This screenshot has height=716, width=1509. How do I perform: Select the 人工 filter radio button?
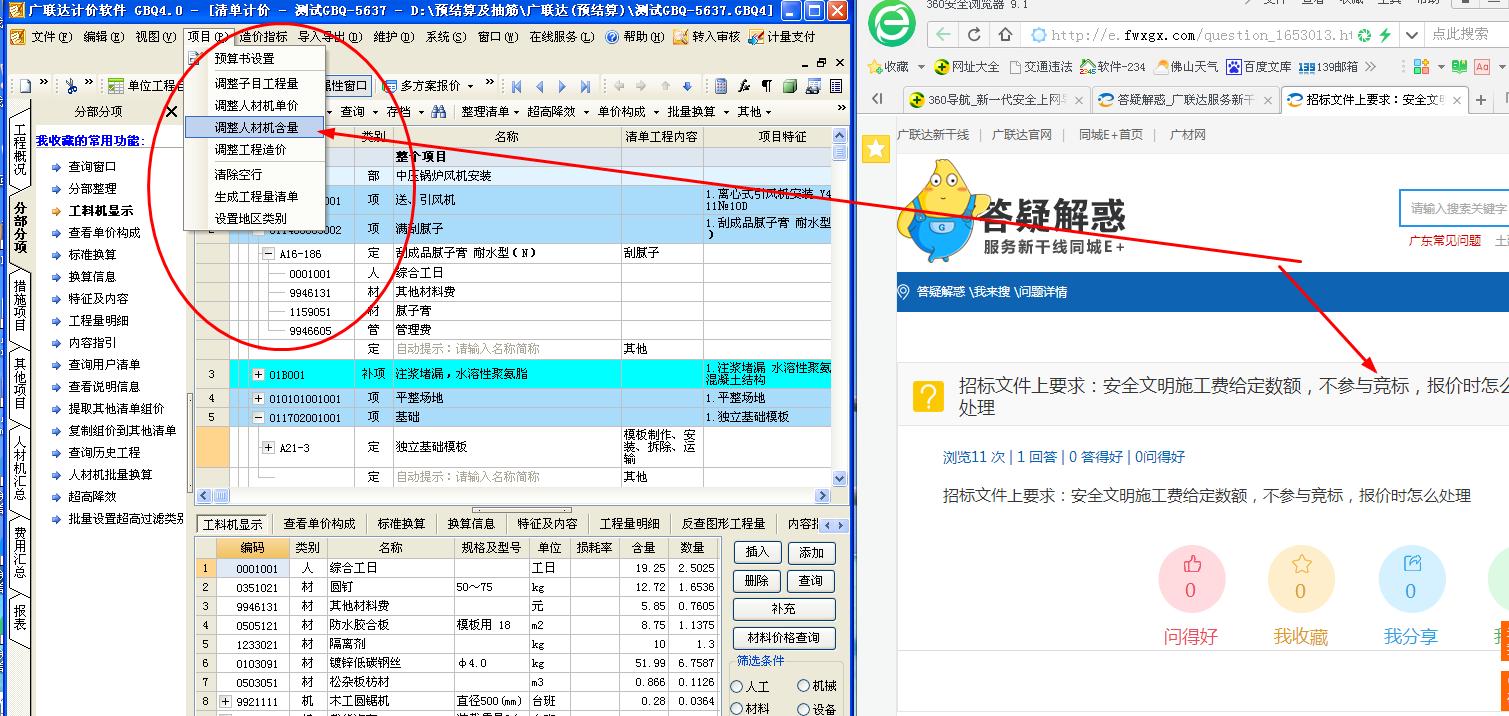737,687
